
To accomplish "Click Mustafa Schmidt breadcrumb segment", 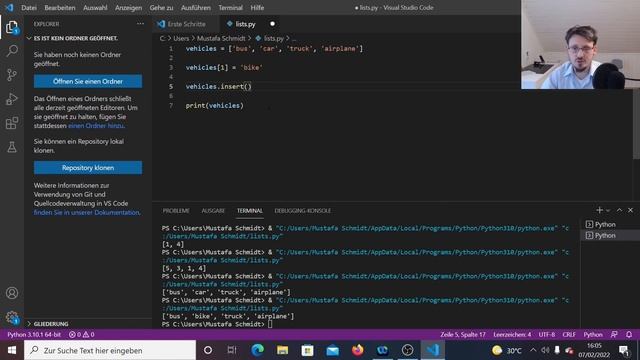I will tap(221, 38).
